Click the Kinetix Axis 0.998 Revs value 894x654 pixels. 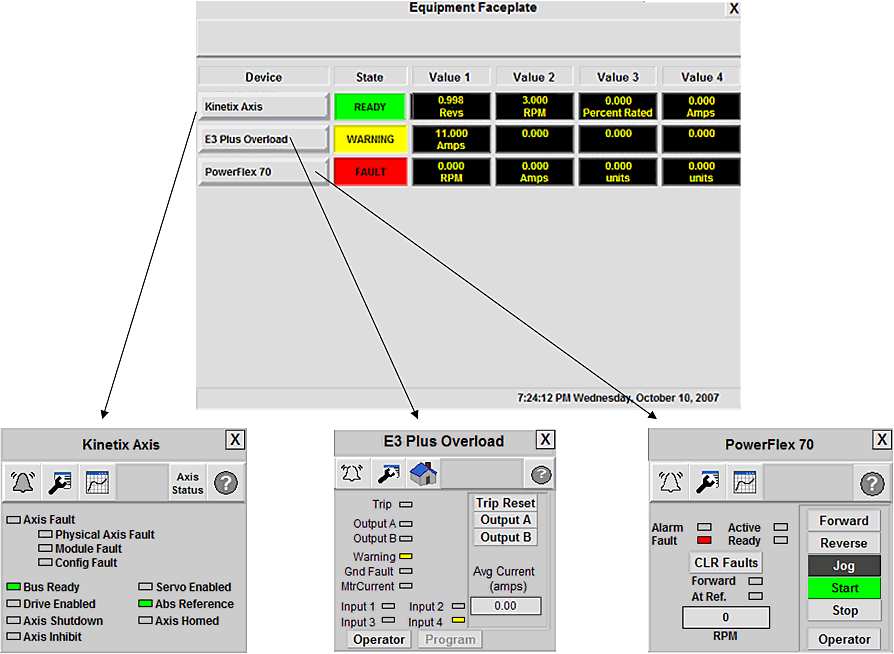(451, 107)
